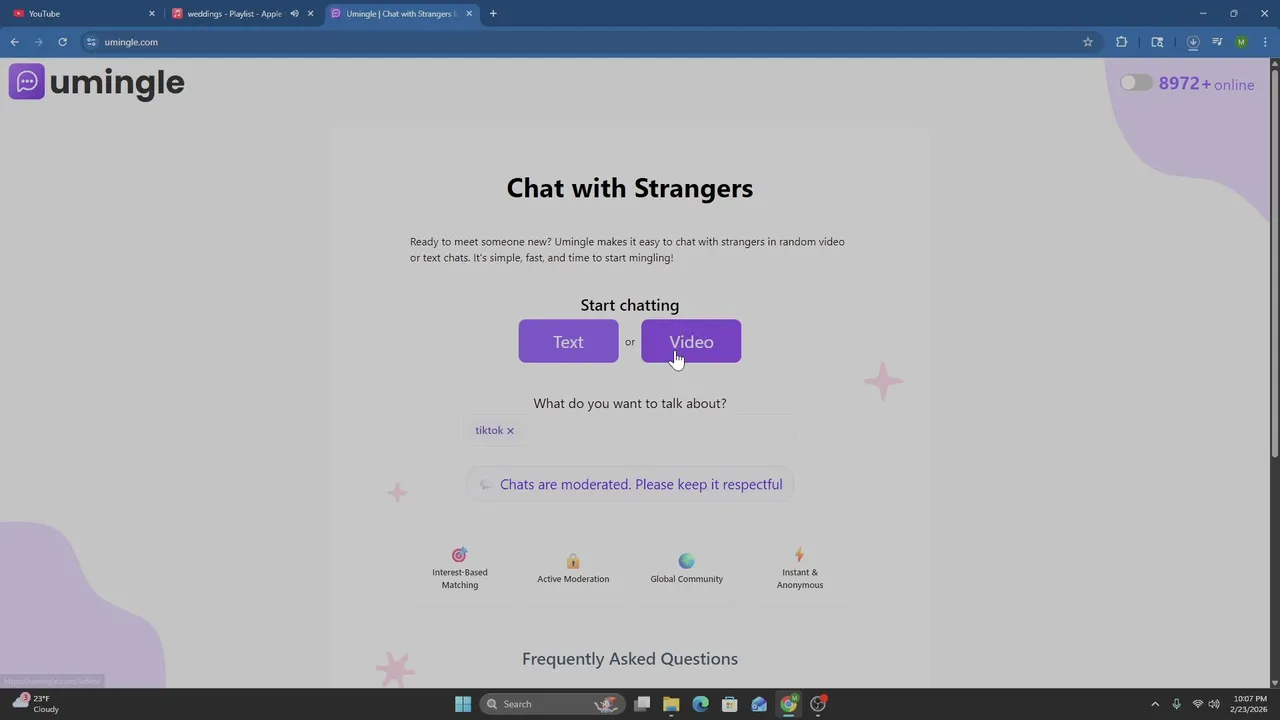Mute the weddings Playlist tab audio
The image size is (1280, 720).
tap(294, 14)
